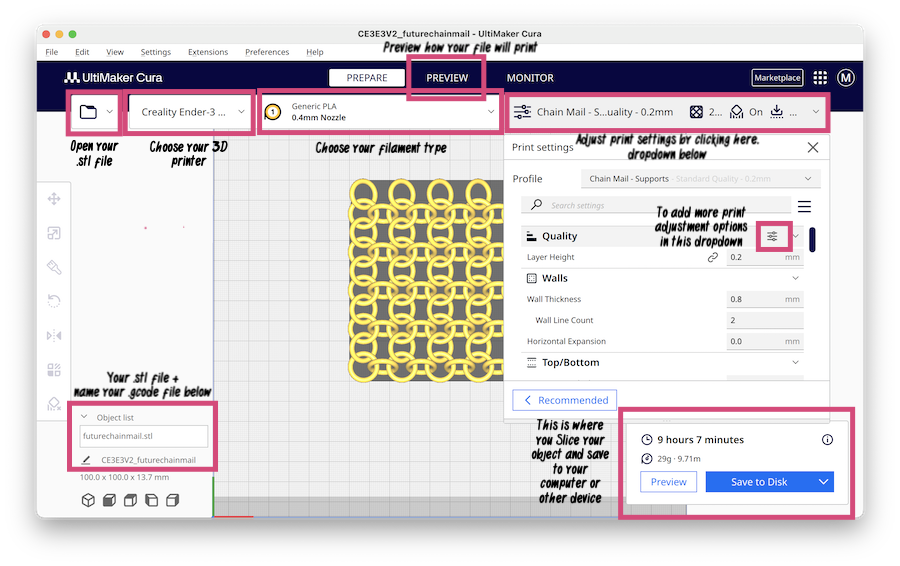
Task: Open the Extensions menu
Action: pyautogui.click(x=208, y=52)
